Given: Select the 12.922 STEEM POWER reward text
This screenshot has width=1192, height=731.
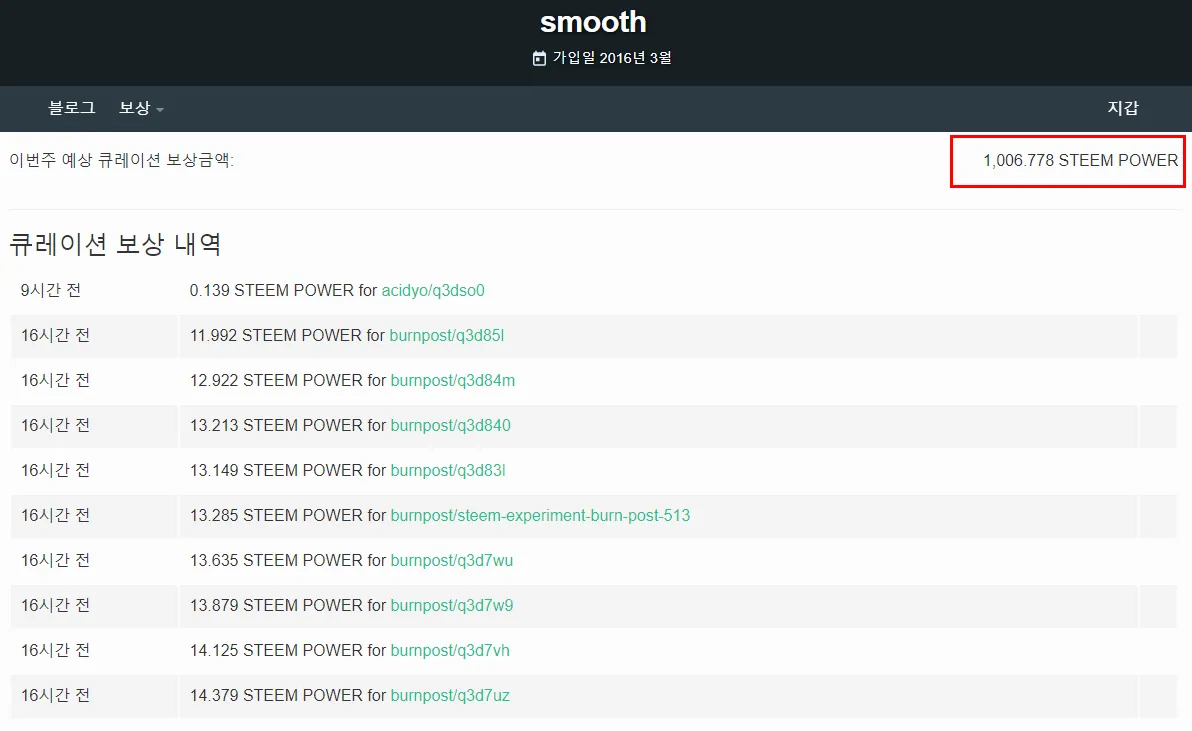Looking at the screenshot, I should click(x=277, y=380).
